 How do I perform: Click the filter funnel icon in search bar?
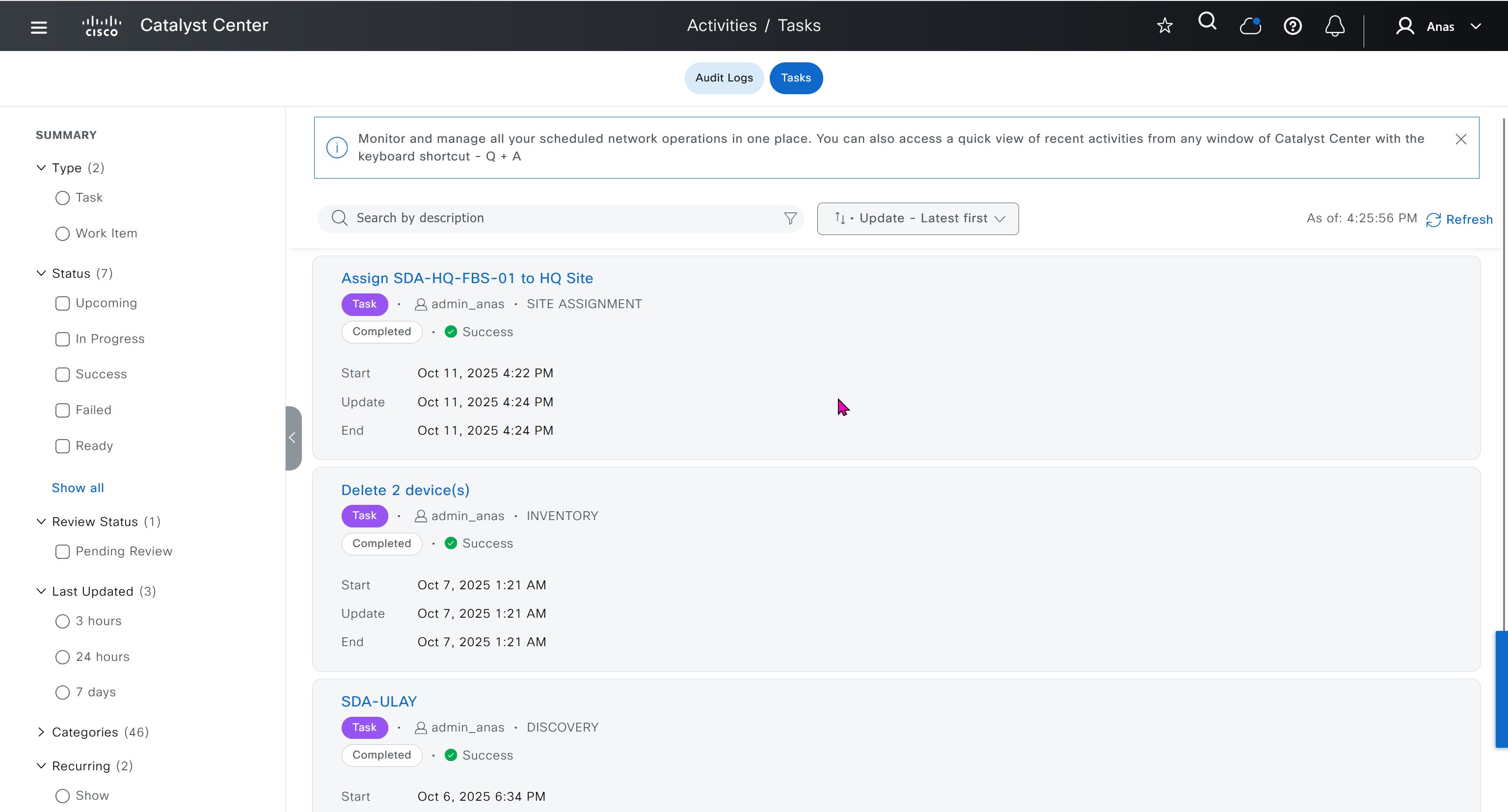(x=790, y=218)
